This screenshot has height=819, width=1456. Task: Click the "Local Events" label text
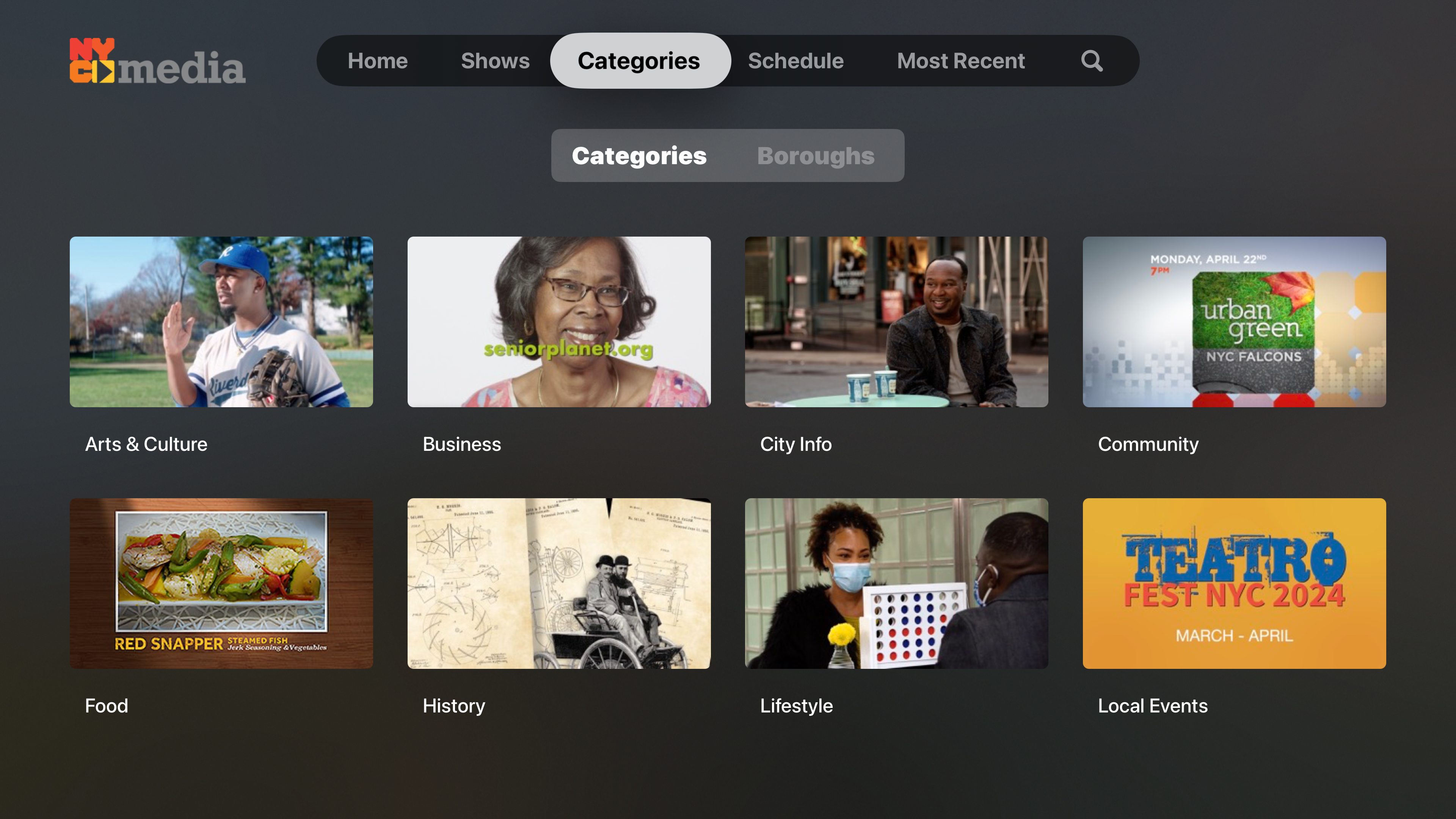(1153, 706)
